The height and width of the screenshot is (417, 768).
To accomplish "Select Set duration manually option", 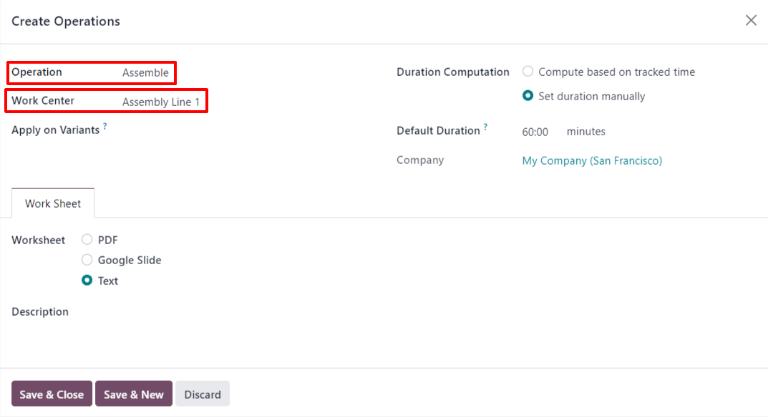I will pyautogui.click(x=528, y=96).
